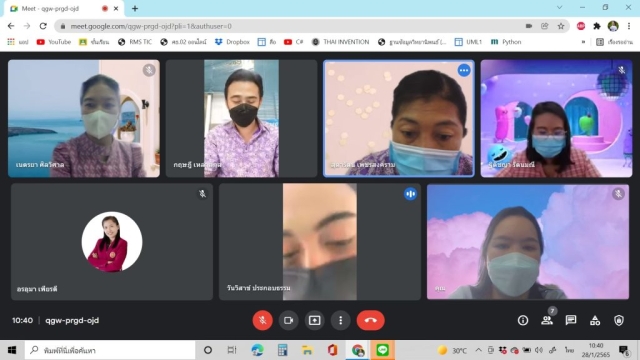Image resolution: width=640 pixels, height=360 pixels.
Task: Open the more options three-dot menu
Action: pyautogui.click(x=341, y=320)
